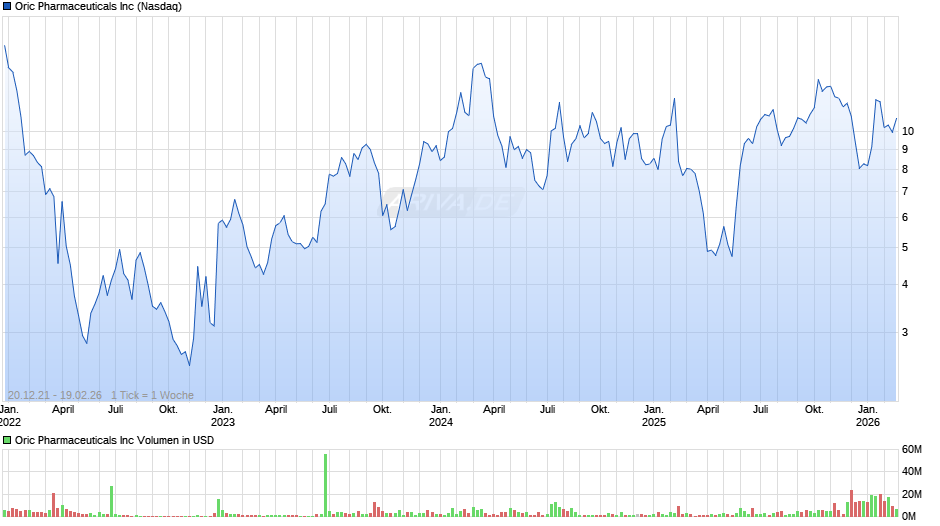940x526 pixels.
Task: Click the price axis label '6'
Action: 905,218
